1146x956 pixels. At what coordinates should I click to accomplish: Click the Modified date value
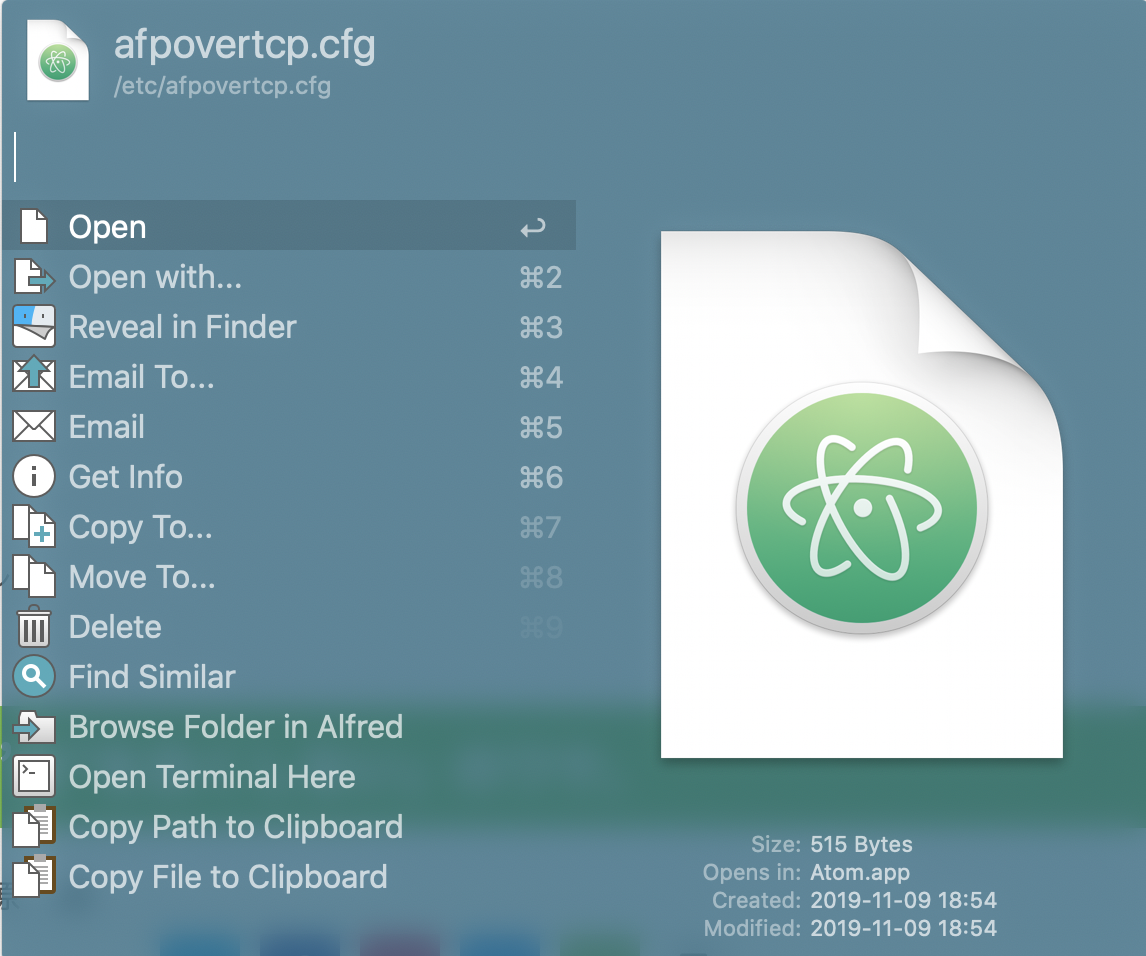point(903,927)
